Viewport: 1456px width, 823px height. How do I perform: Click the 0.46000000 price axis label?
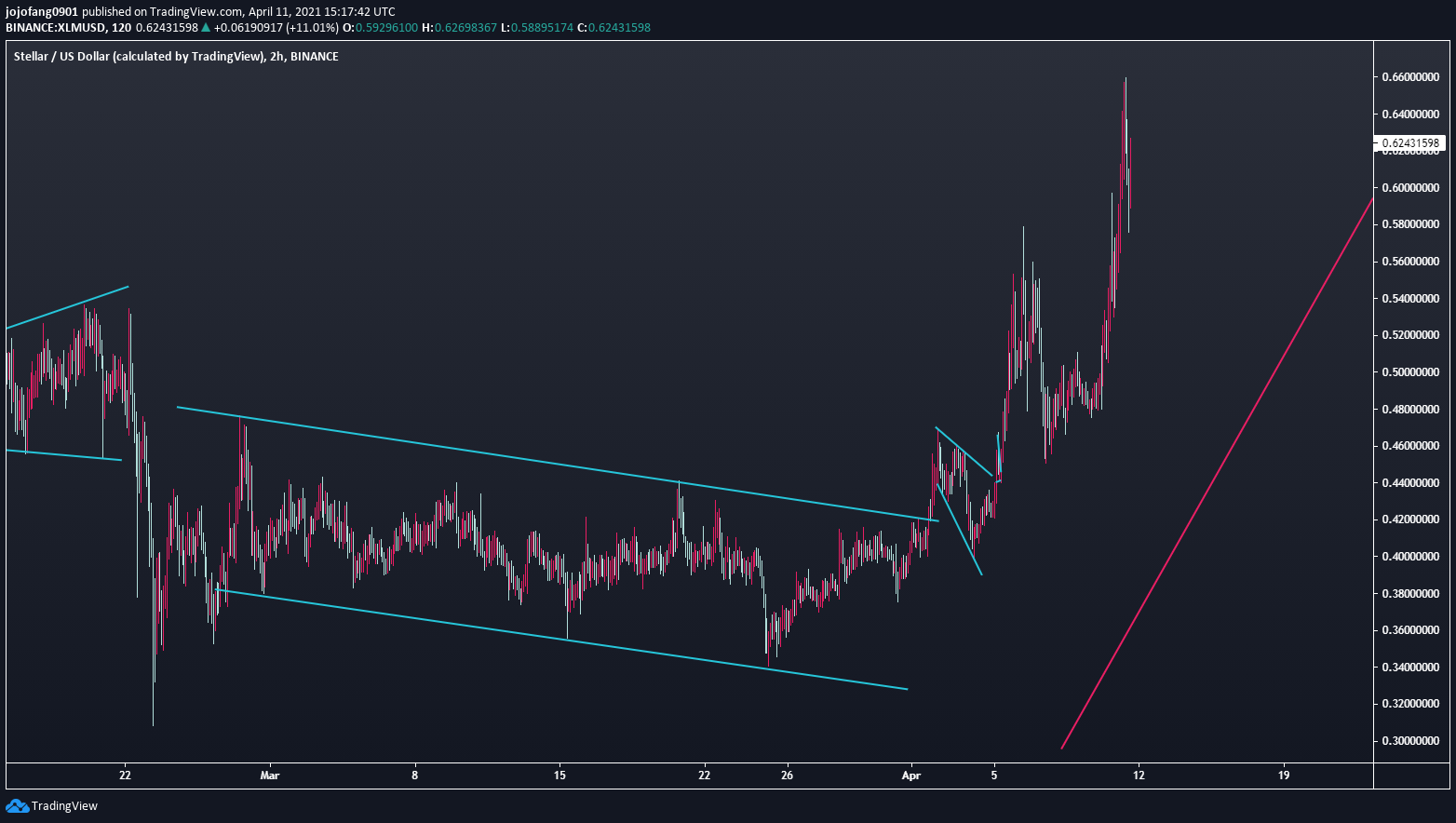pyautogui.click(x=1410, y=446)
